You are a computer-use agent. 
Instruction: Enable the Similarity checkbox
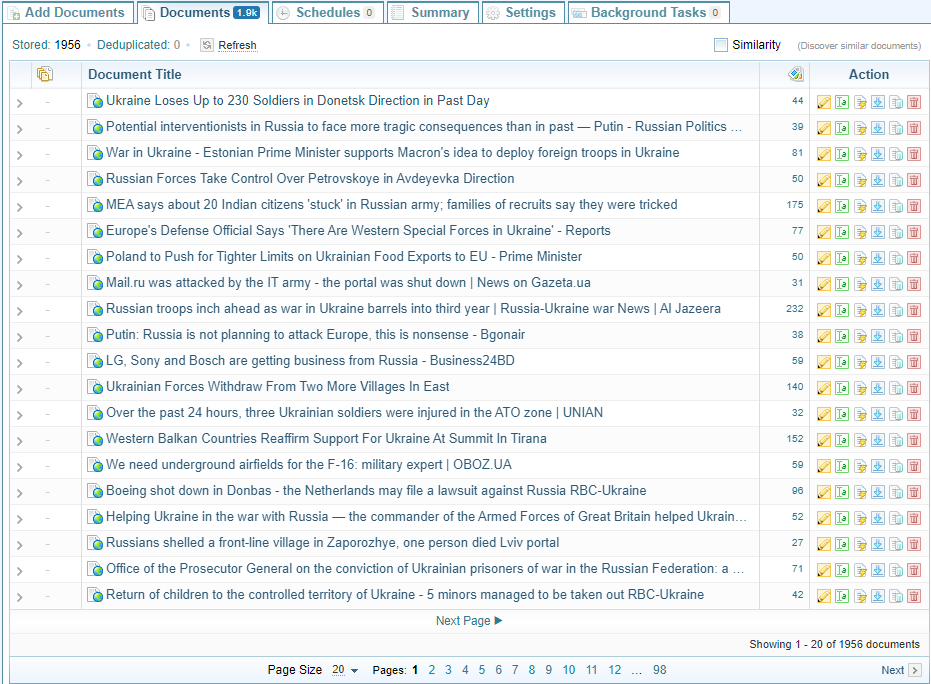pyautogui.click(x=721, y=45)
